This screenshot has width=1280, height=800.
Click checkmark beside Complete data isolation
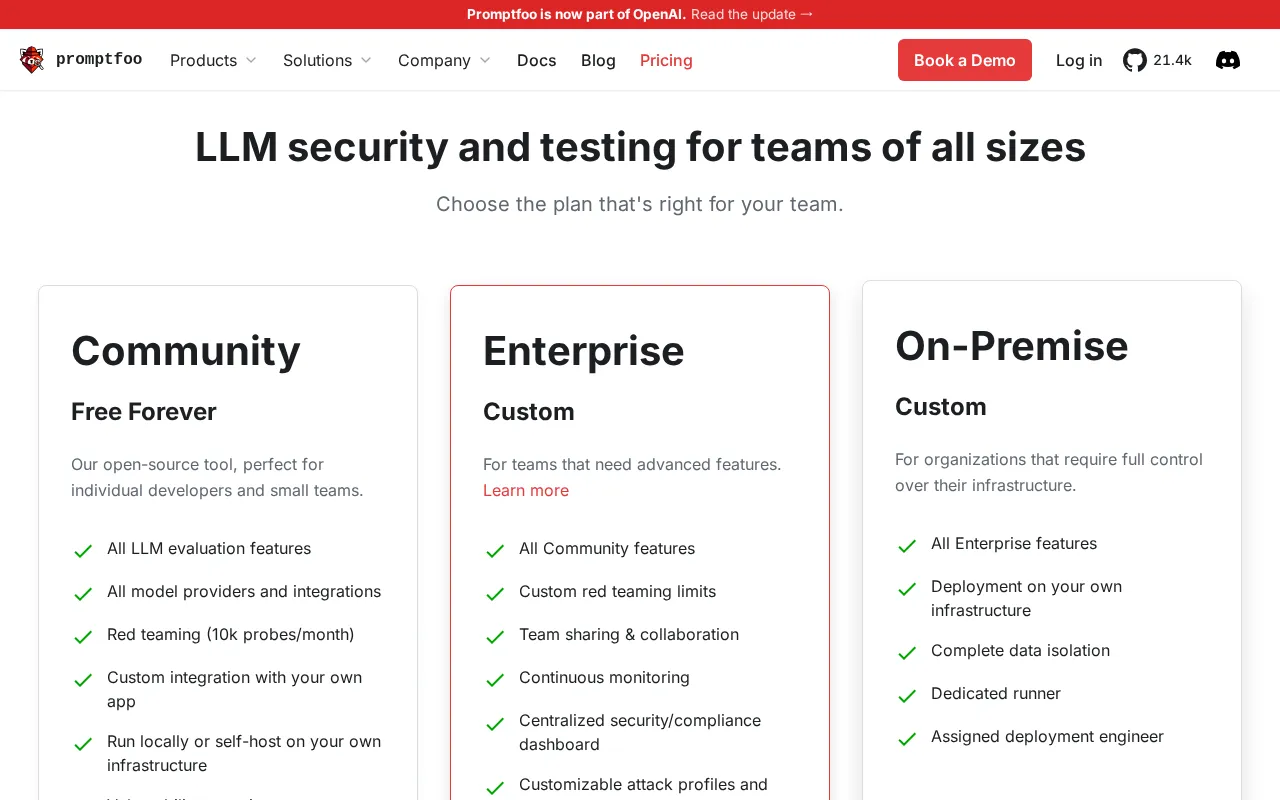[907, 652]
